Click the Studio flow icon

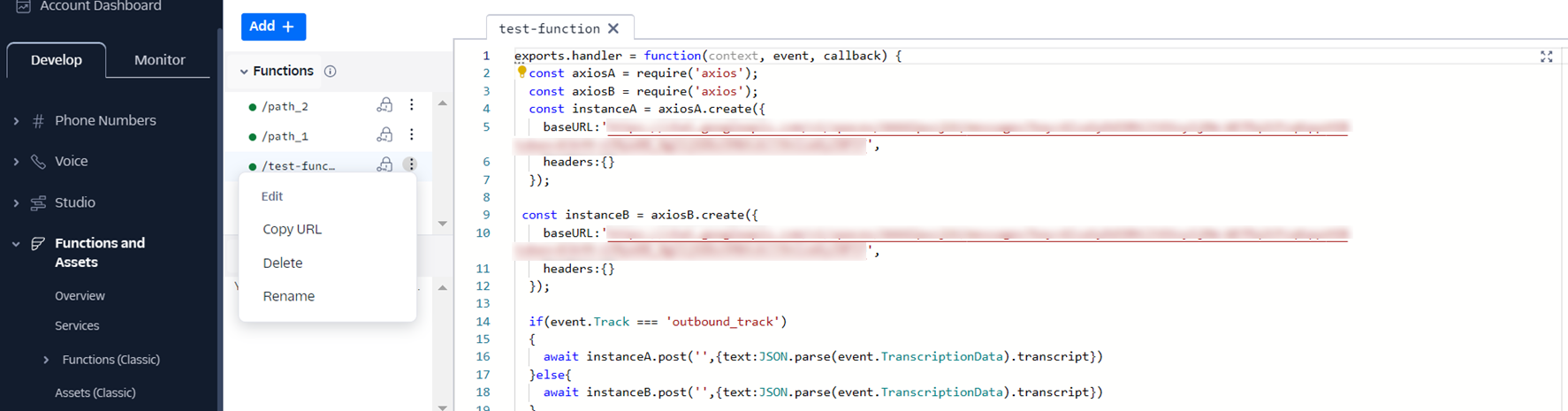[38, 203]
